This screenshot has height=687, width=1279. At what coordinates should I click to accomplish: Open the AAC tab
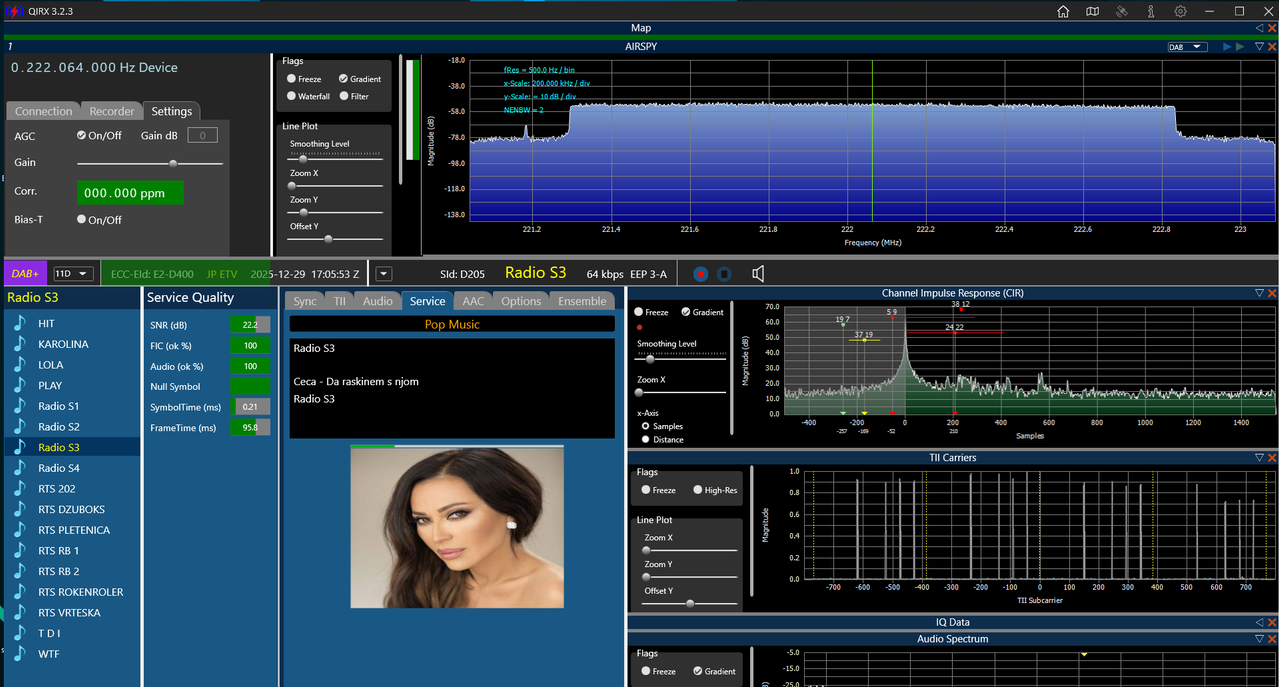click(x=473, y=301)
